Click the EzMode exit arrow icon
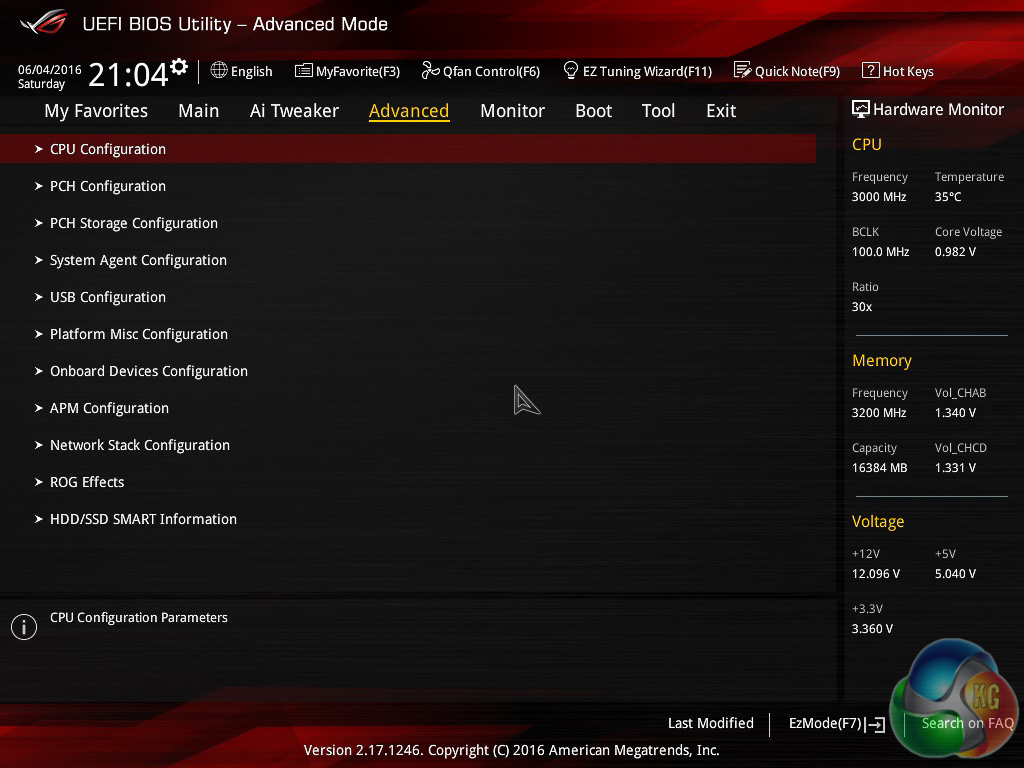1024x768 pixels. pos(875,724)
